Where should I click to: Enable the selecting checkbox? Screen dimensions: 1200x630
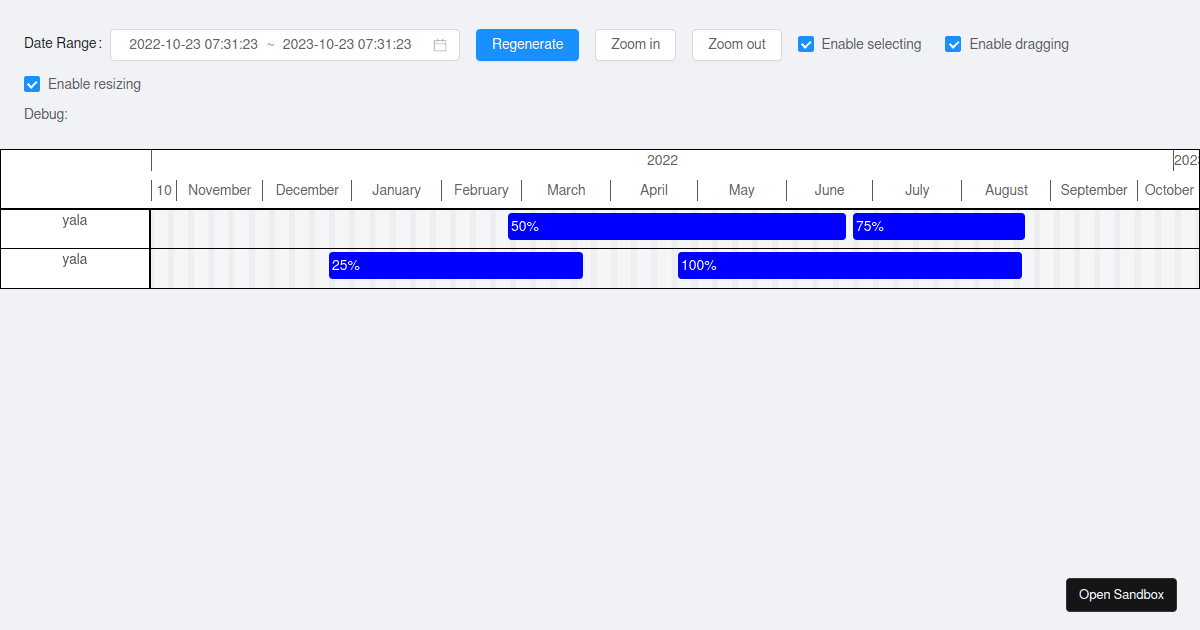pos(806,44)
